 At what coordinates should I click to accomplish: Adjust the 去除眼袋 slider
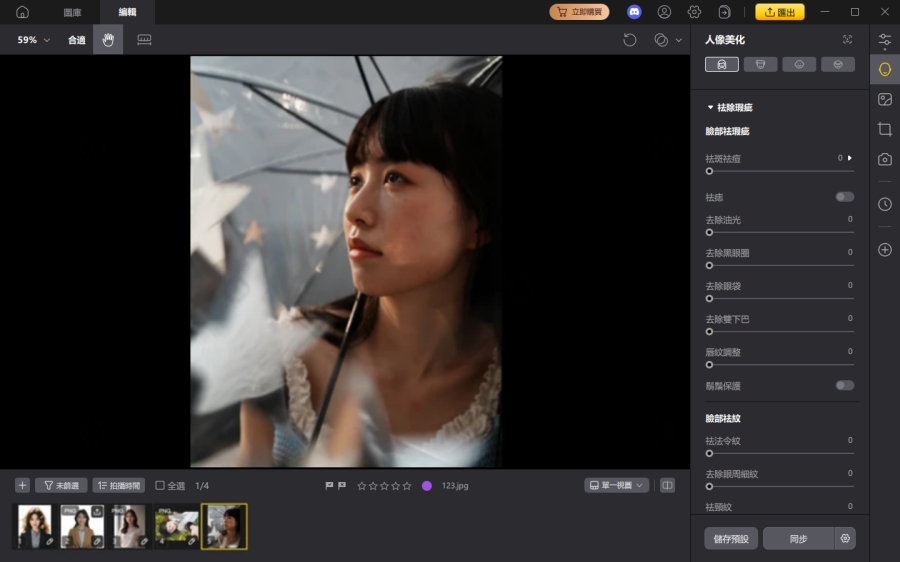(781, 299)
